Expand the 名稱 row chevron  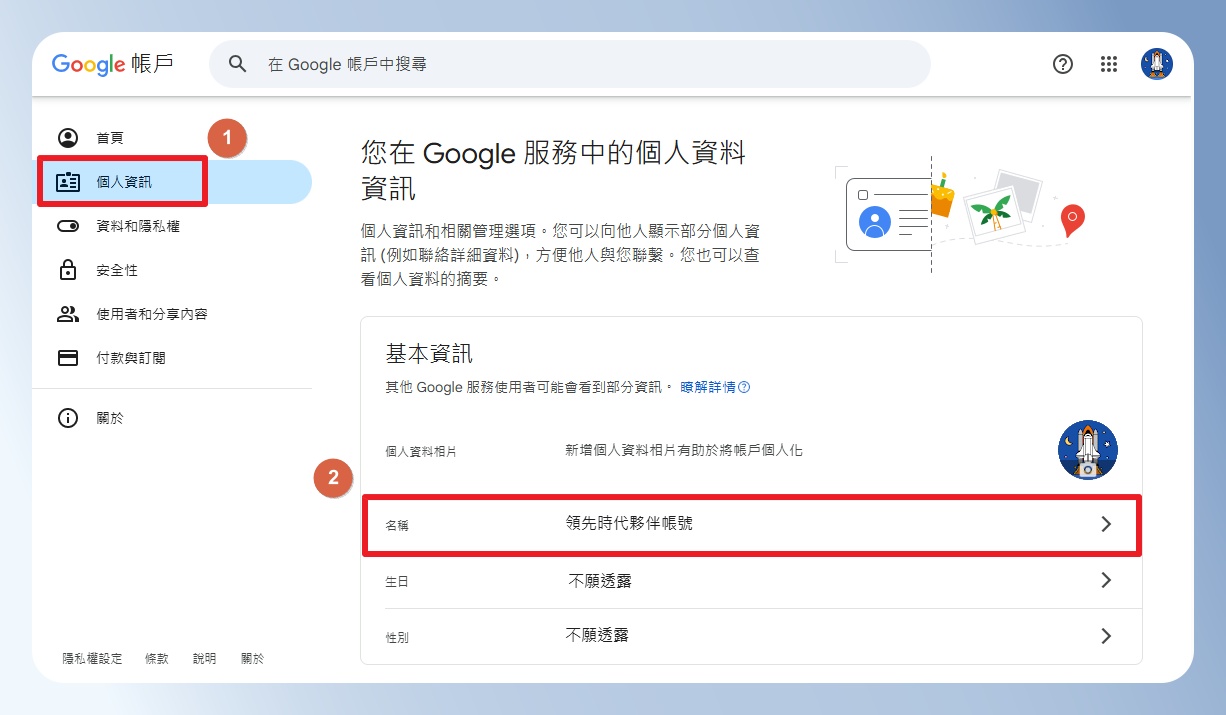[1106, 524]
